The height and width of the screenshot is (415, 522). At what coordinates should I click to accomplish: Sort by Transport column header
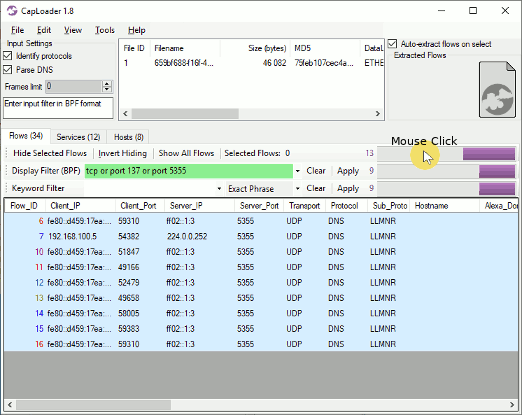(x=304, y=206)
